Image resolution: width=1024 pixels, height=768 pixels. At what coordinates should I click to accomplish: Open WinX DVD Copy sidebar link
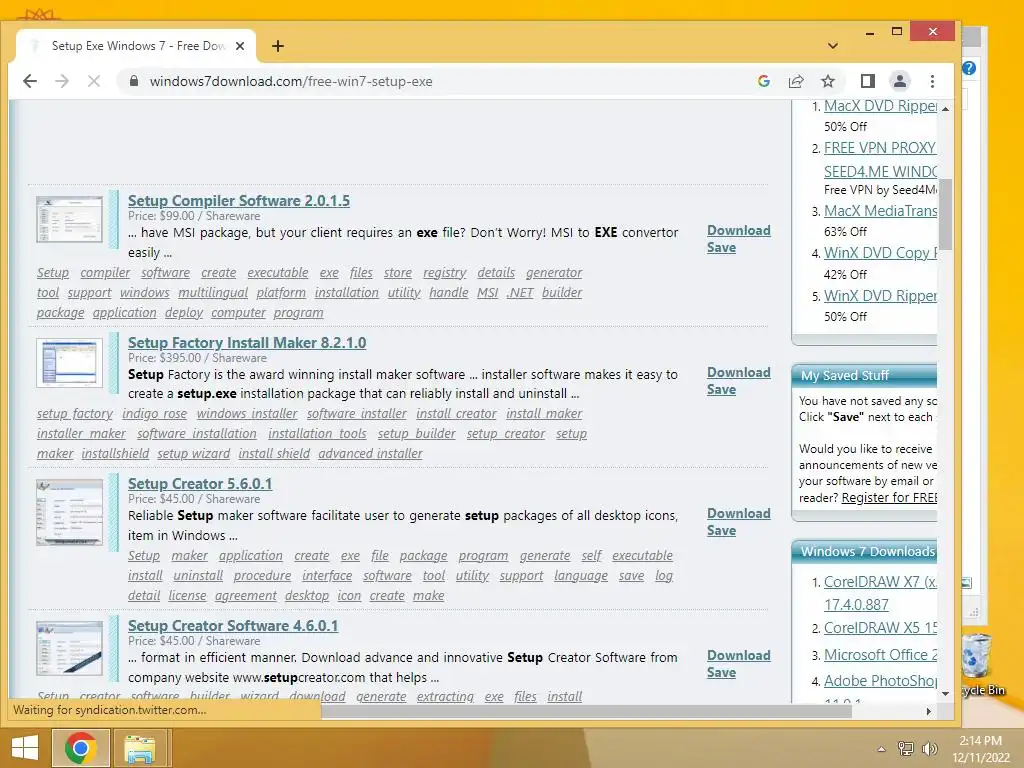(880, 253)
